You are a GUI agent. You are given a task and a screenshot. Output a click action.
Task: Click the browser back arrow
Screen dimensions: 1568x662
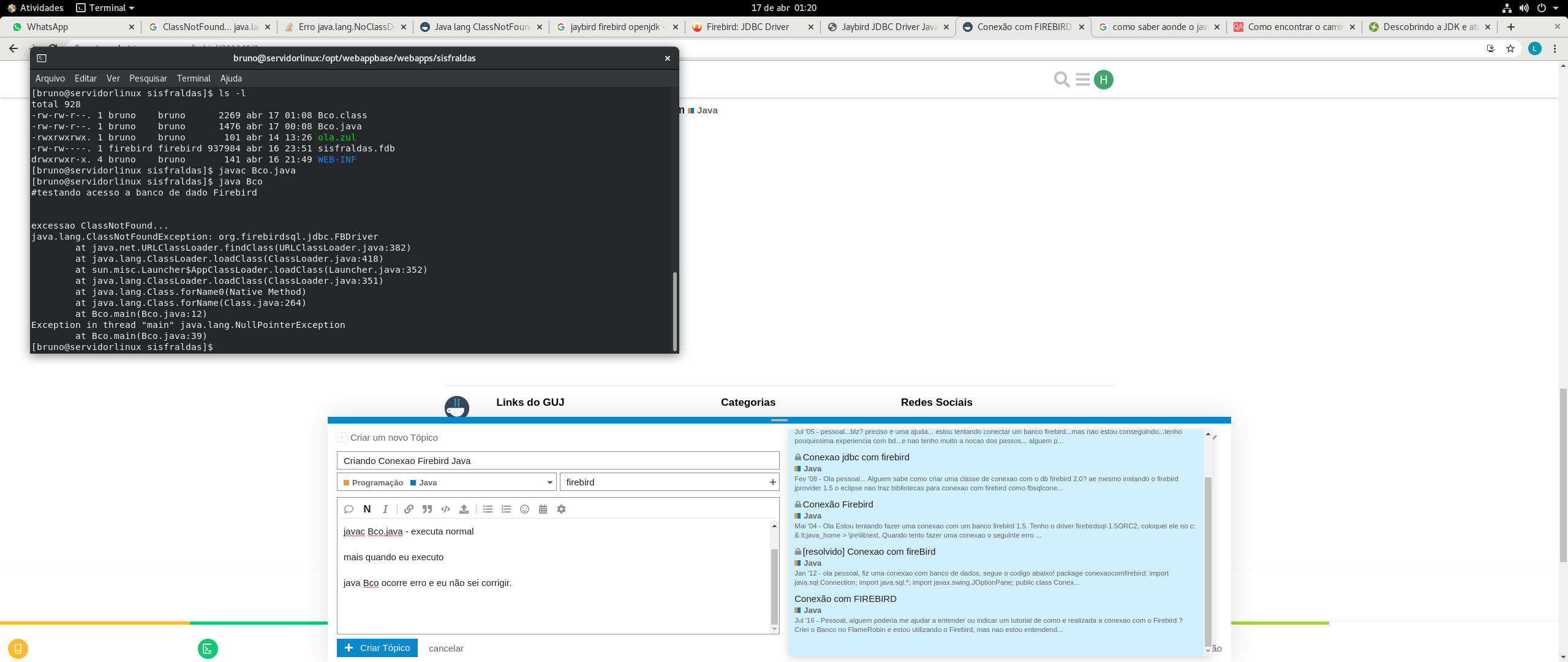click(13, 48)
